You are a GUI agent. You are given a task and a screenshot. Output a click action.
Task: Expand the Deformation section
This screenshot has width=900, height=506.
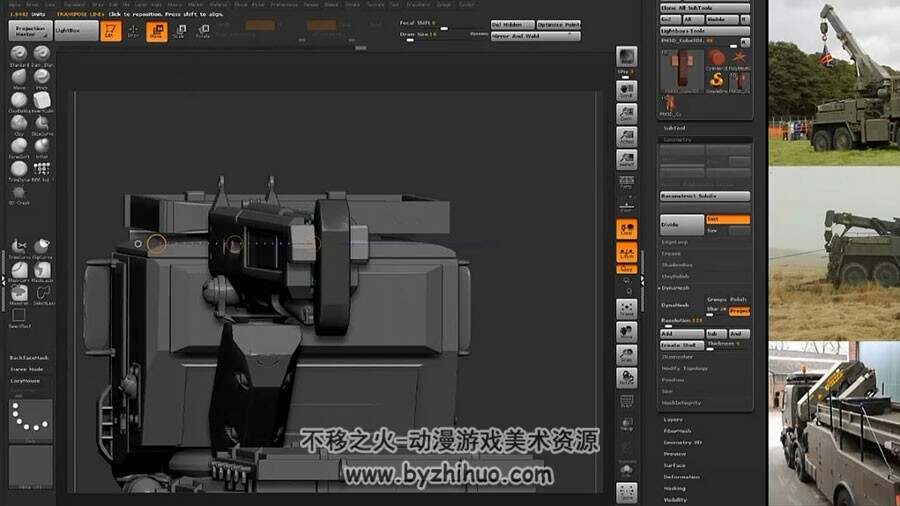[x=681, y=477]
